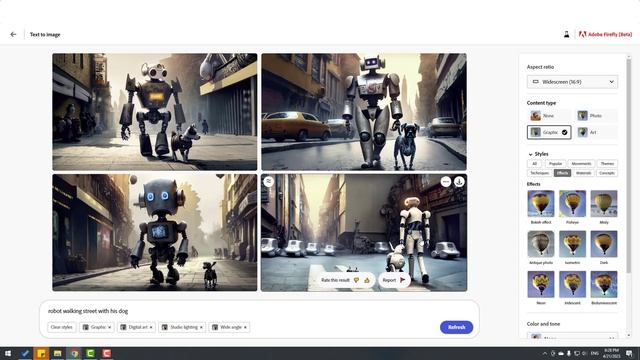Image resolution: width=640 pixels, height=360 pixels.
Task: Give the result a thumbs down
Action: (356, 280)
